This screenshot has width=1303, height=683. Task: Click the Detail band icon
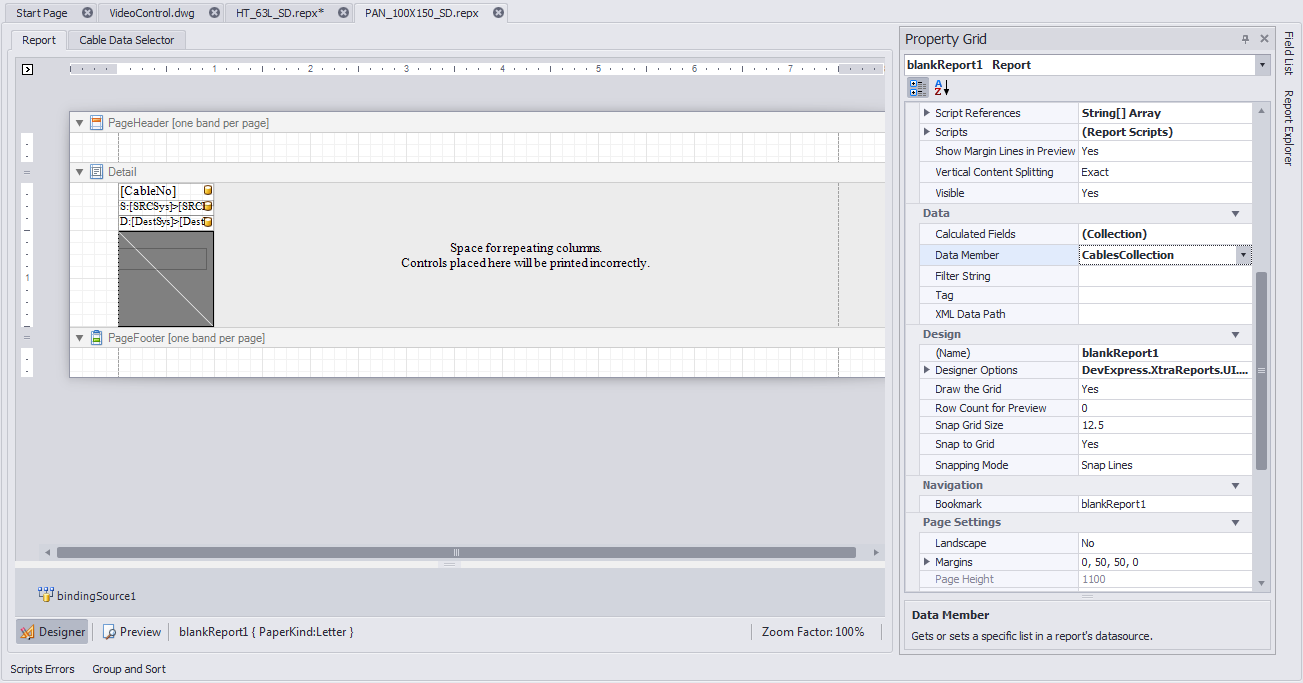97,172
